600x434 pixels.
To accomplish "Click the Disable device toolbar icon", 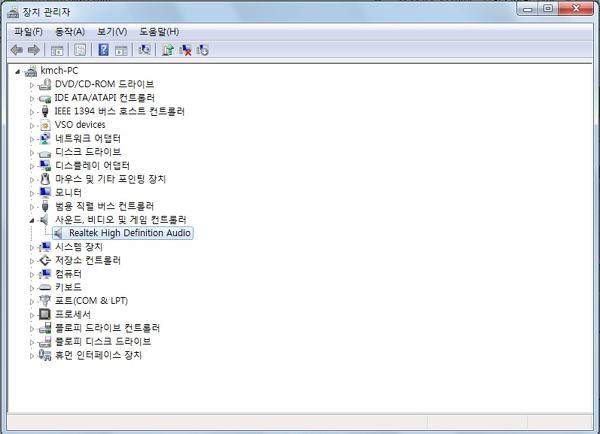I will point(202,50).
